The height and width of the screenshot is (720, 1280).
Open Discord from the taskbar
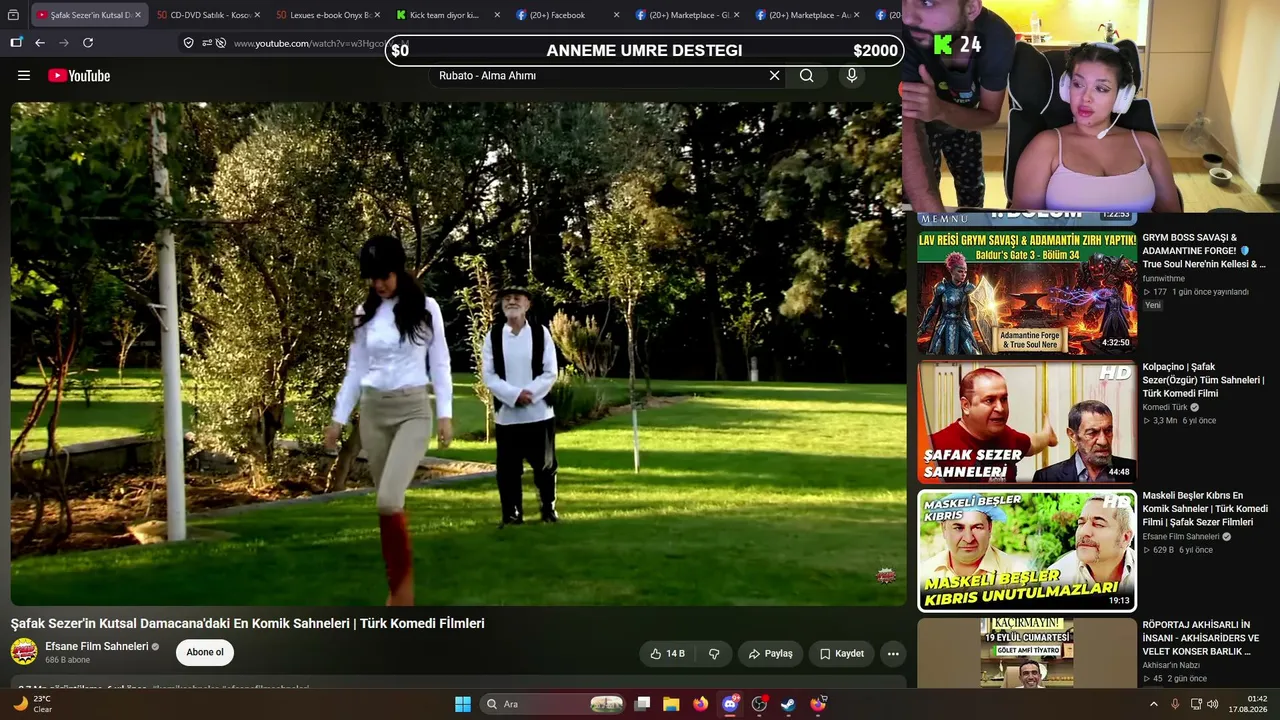(730, 704)
